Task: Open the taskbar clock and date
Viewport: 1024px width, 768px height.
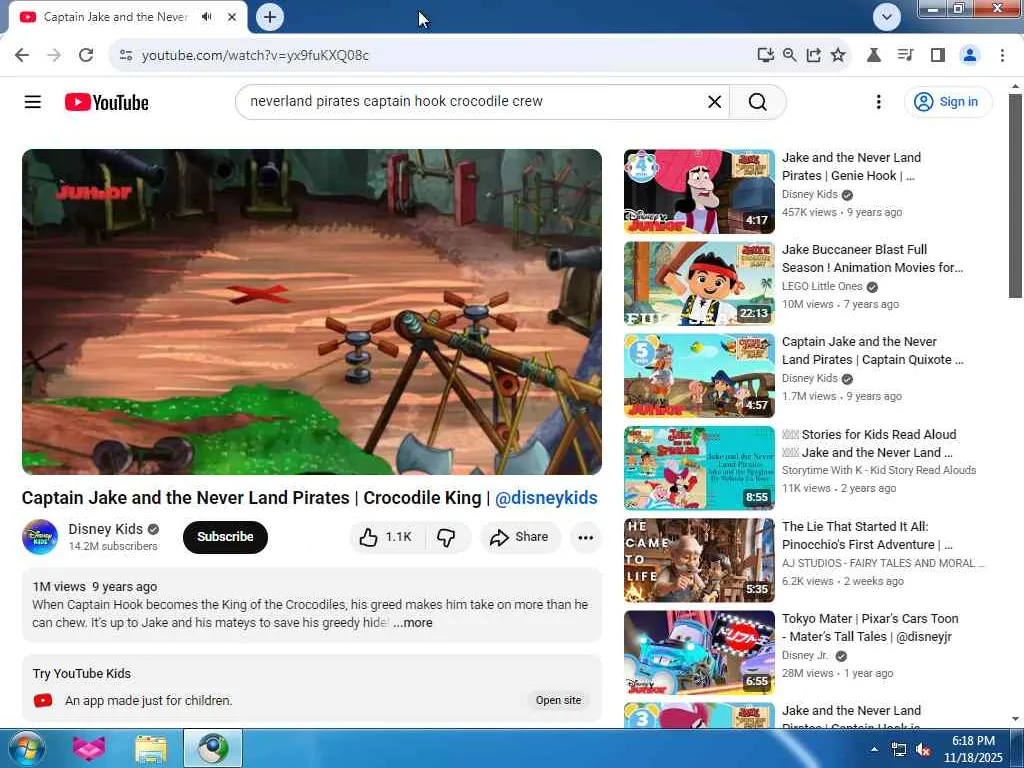Action: click(973, 749)
